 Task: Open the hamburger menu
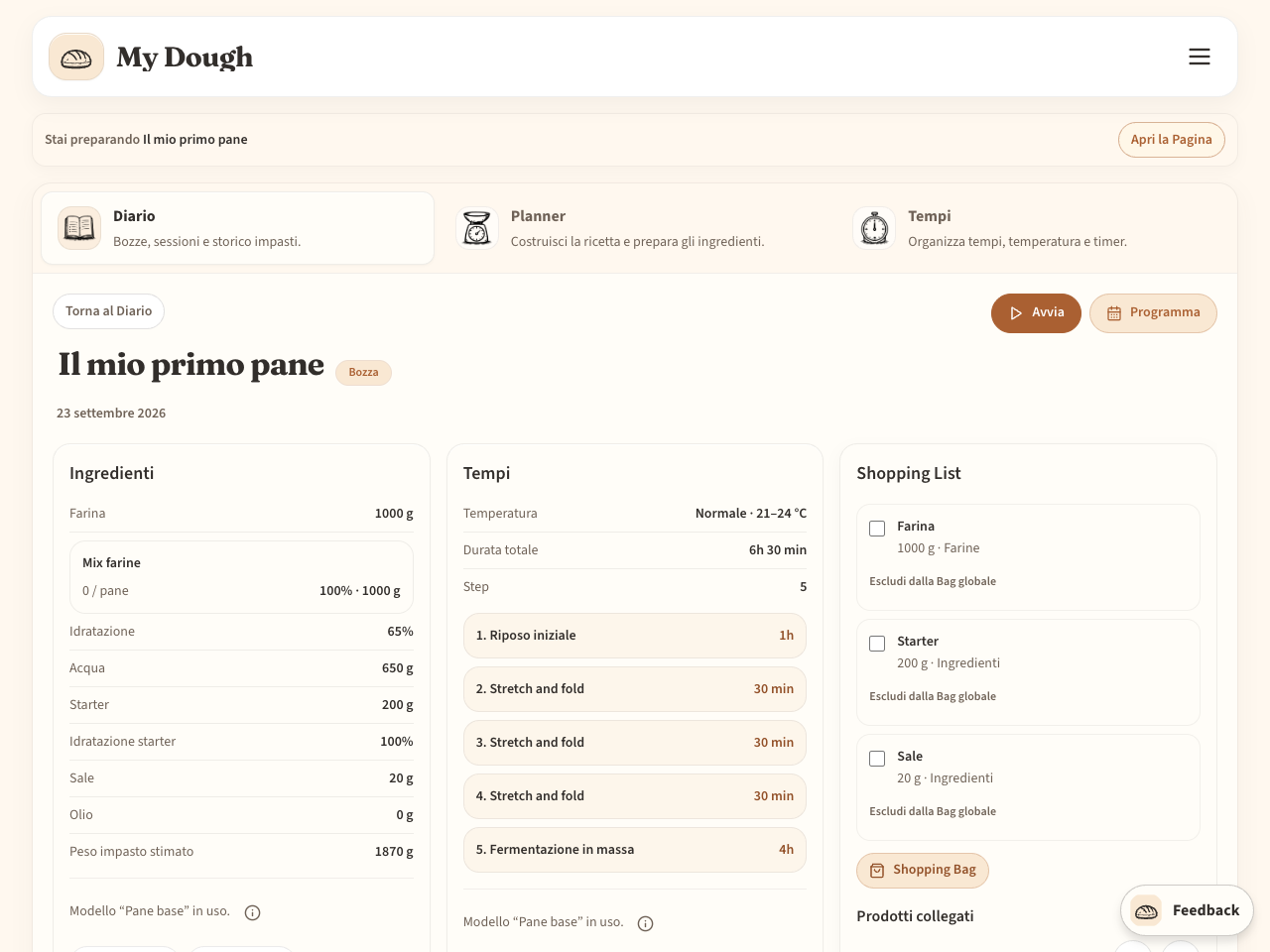(1200, 57)
